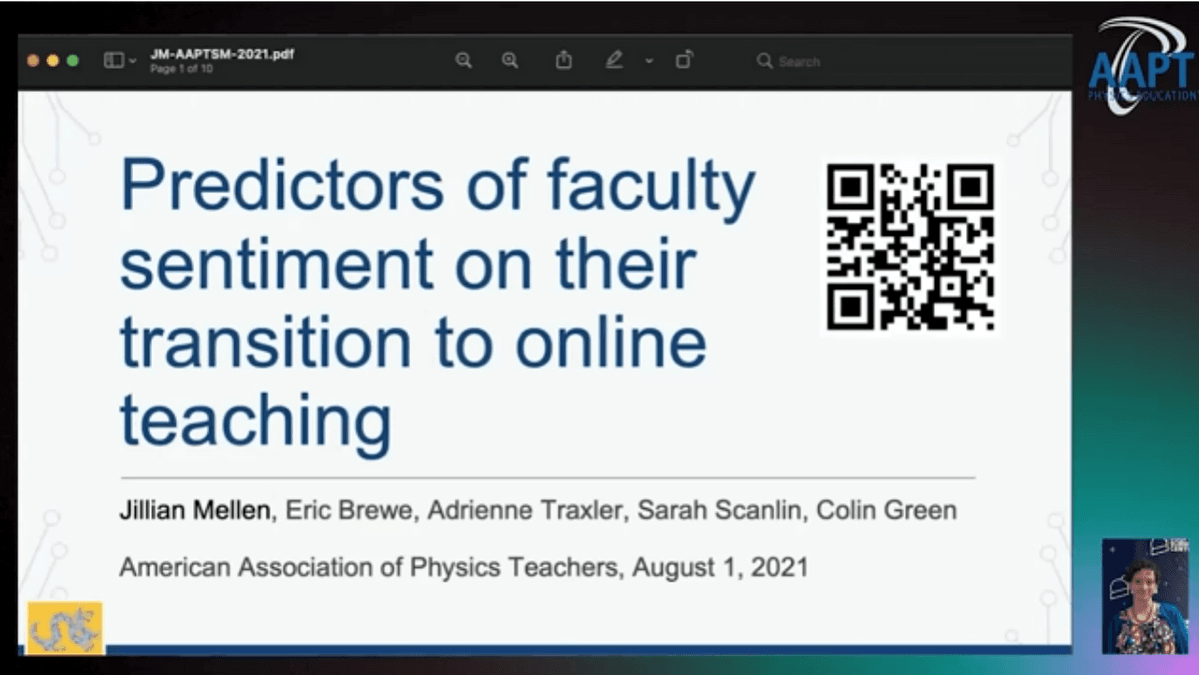Click the search magnifier icon

pos(765,61)
